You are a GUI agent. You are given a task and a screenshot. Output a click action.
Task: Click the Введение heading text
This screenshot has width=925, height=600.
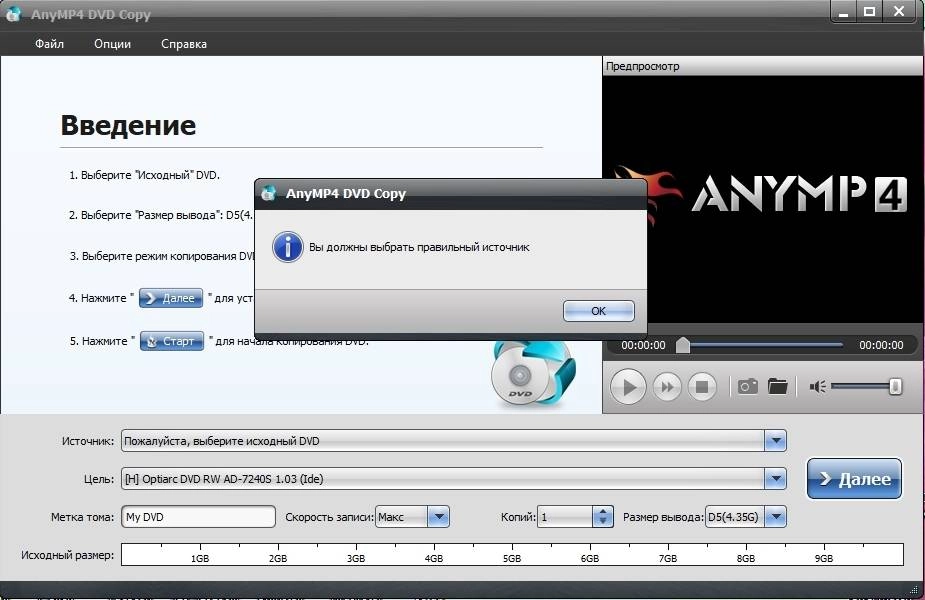128,125
